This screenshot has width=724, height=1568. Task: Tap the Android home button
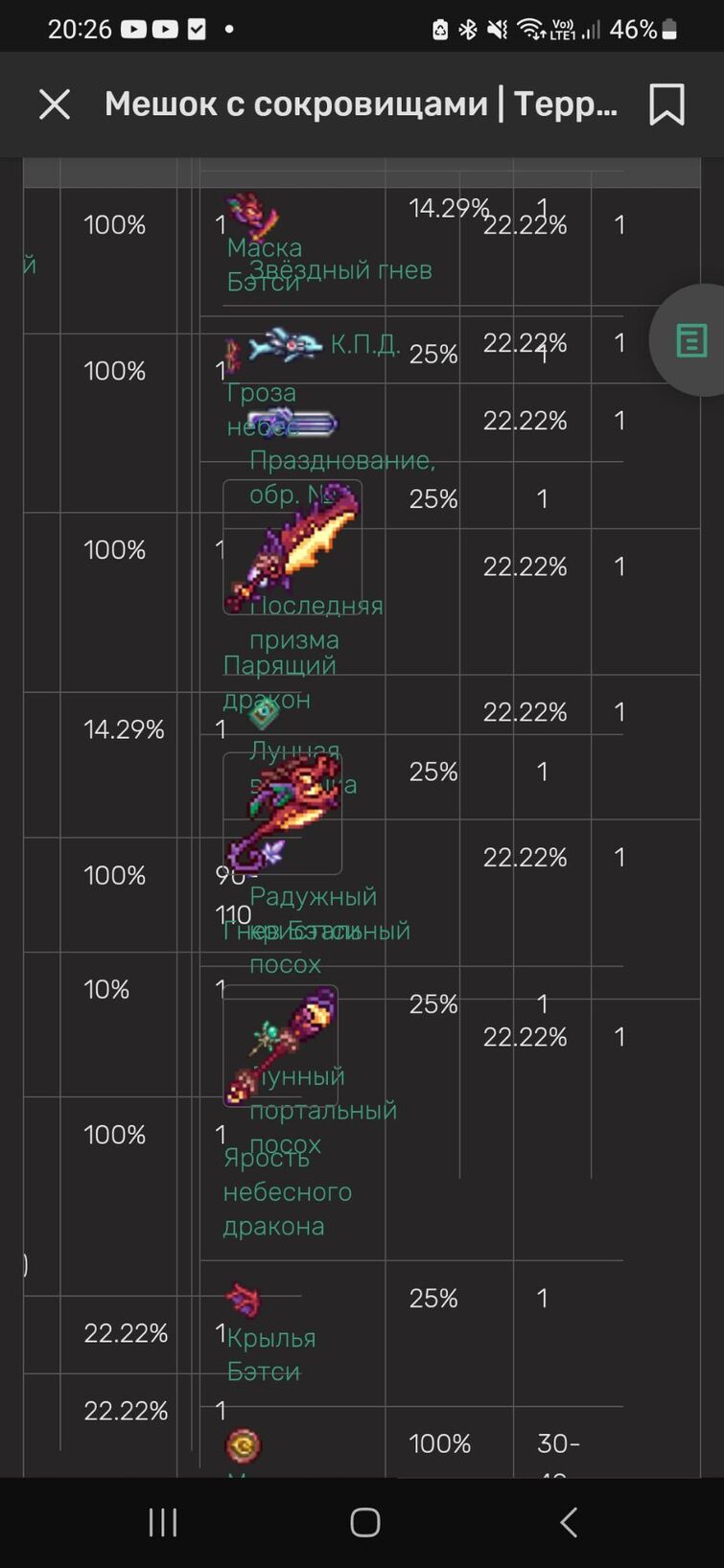364,1522
